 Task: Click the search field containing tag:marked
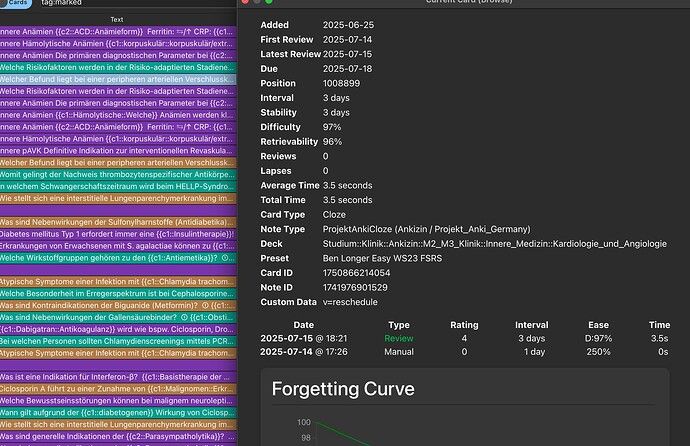136,3
